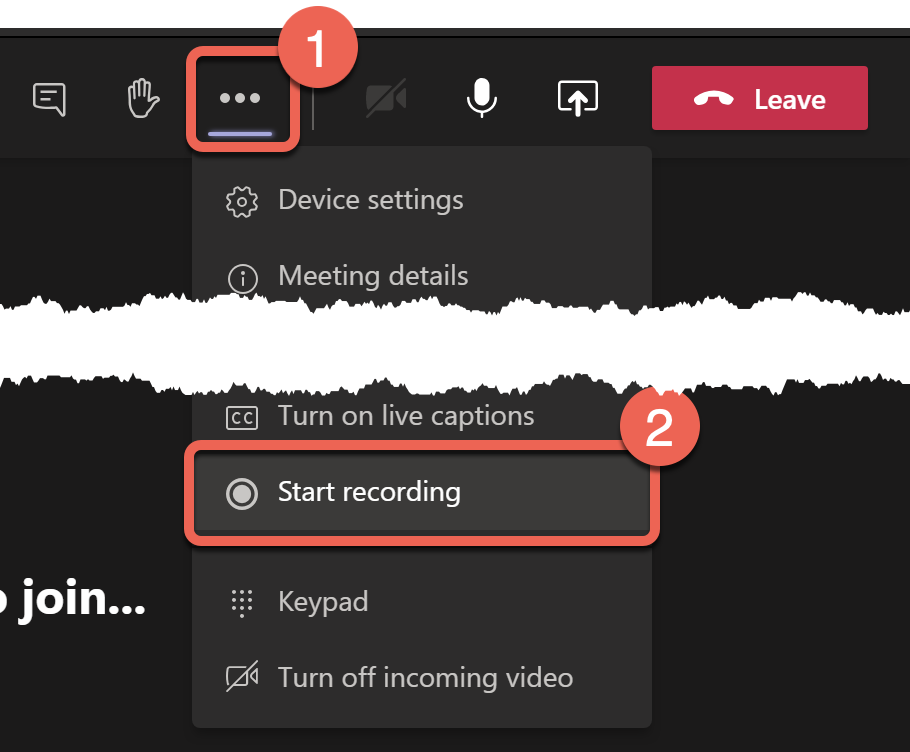This screenshot has height=752, width=910.
Task: Click the Device settings gear icon
Action: (242, 202)
